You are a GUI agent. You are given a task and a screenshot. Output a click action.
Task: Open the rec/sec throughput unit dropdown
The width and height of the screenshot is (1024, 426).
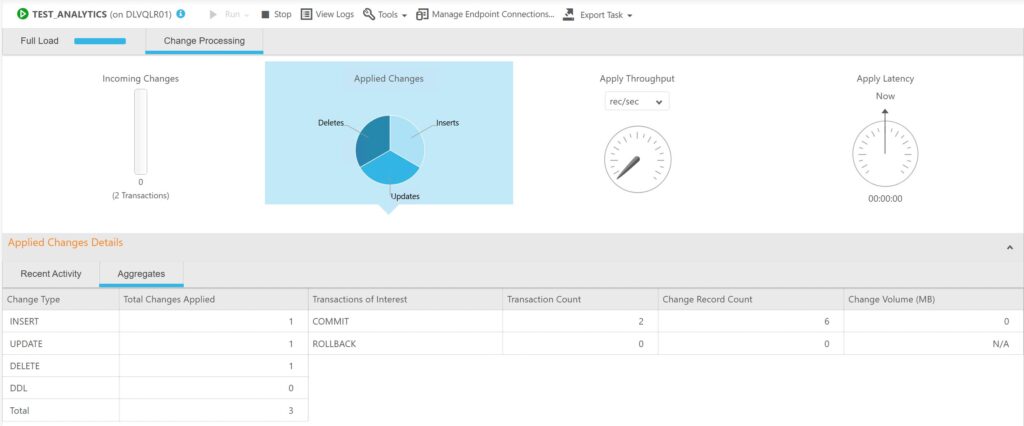(x=637, y=101)
